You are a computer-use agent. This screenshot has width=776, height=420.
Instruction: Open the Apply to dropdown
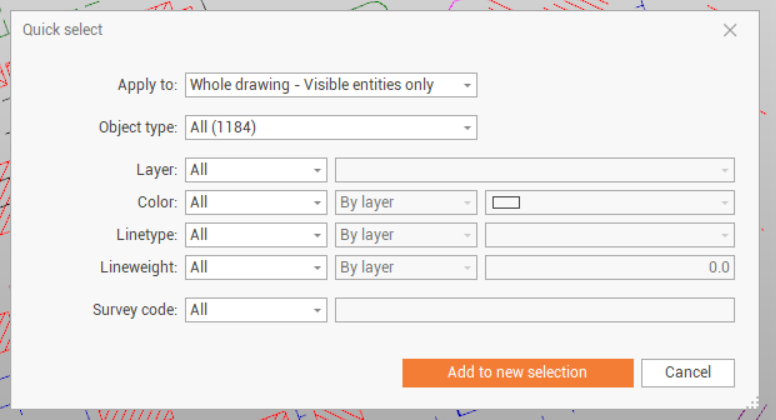tap(331, 85)
